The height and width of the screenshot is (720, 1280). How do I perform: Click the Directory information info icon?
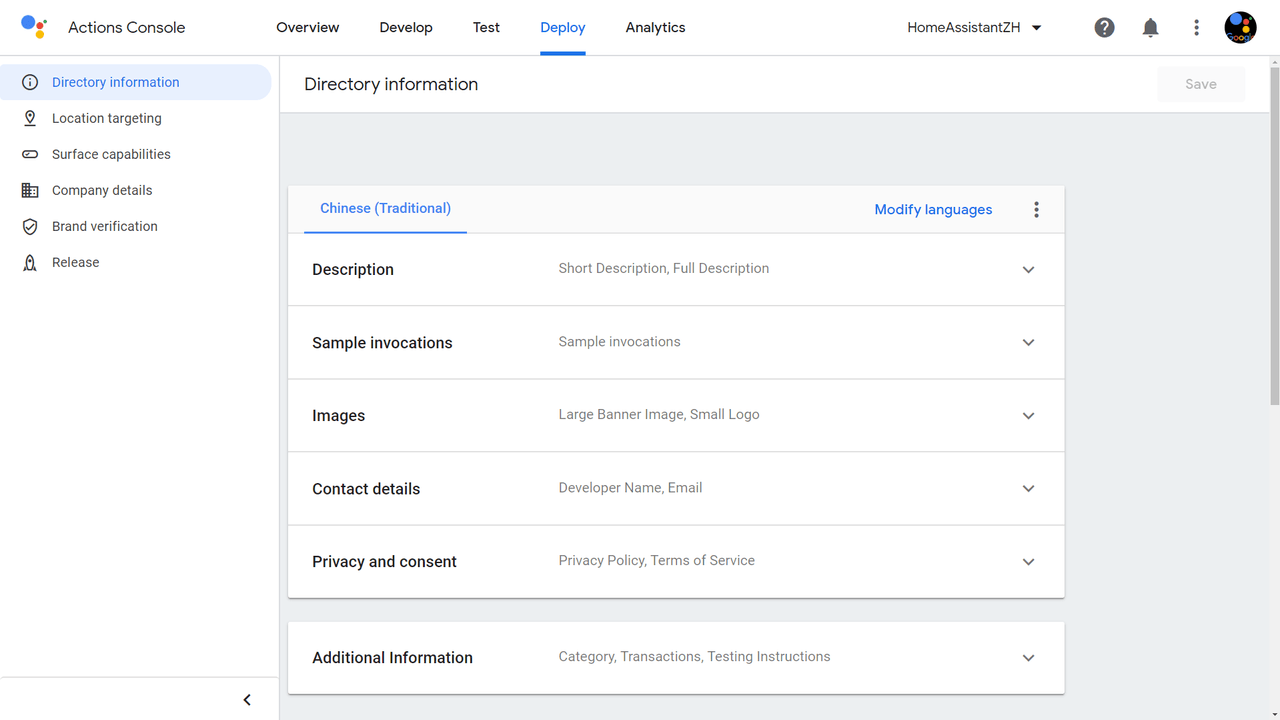30,82
